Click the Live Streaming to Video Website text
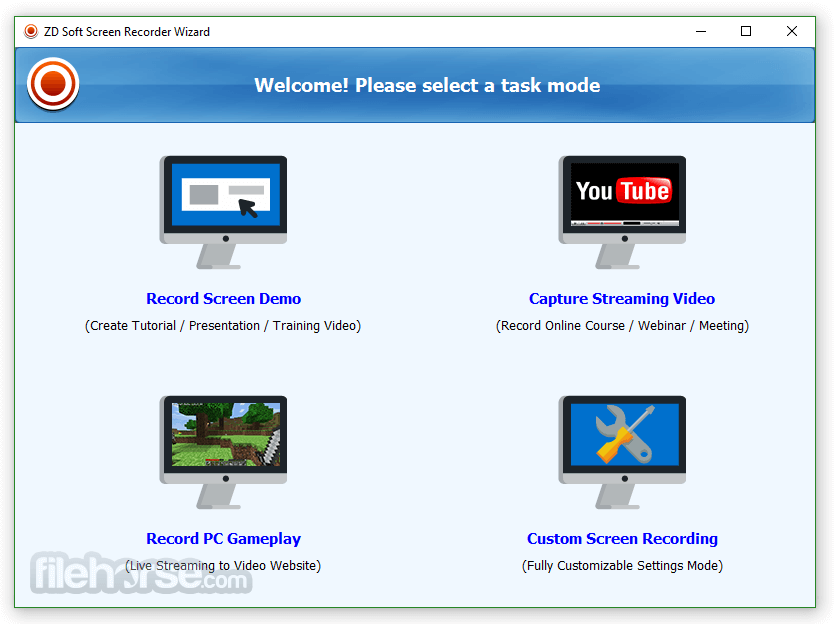This screenshot has height=624, width=835. (x=223, y=566)
